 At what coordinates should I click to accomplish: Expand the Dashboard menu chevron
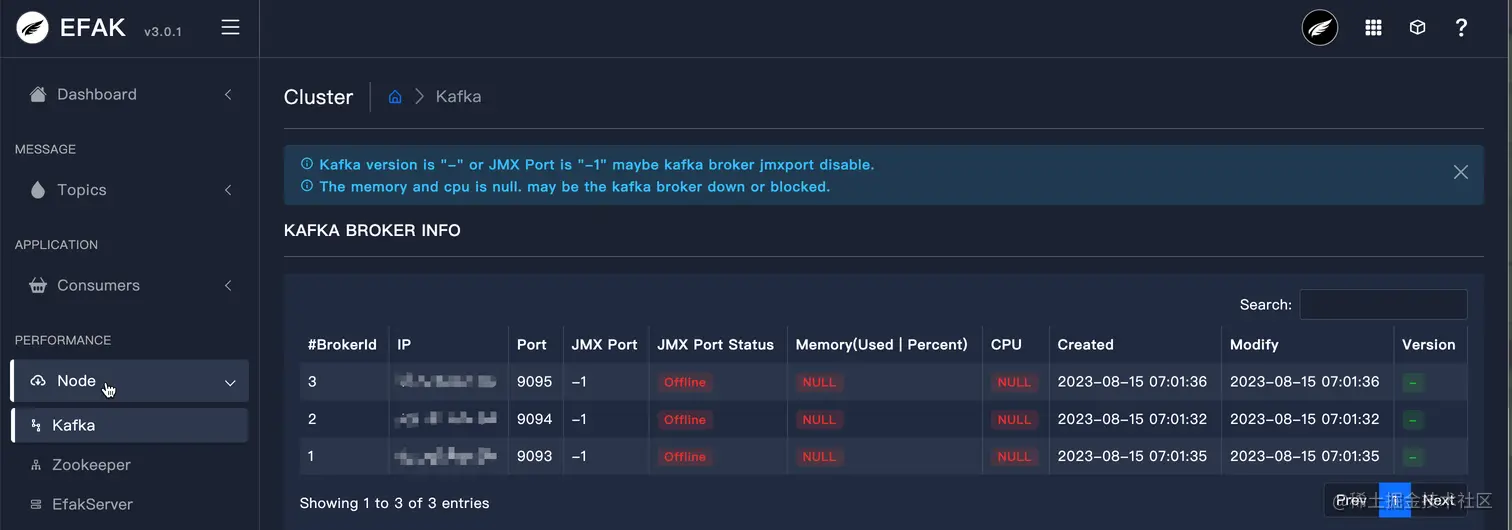(x=228, y=94)
